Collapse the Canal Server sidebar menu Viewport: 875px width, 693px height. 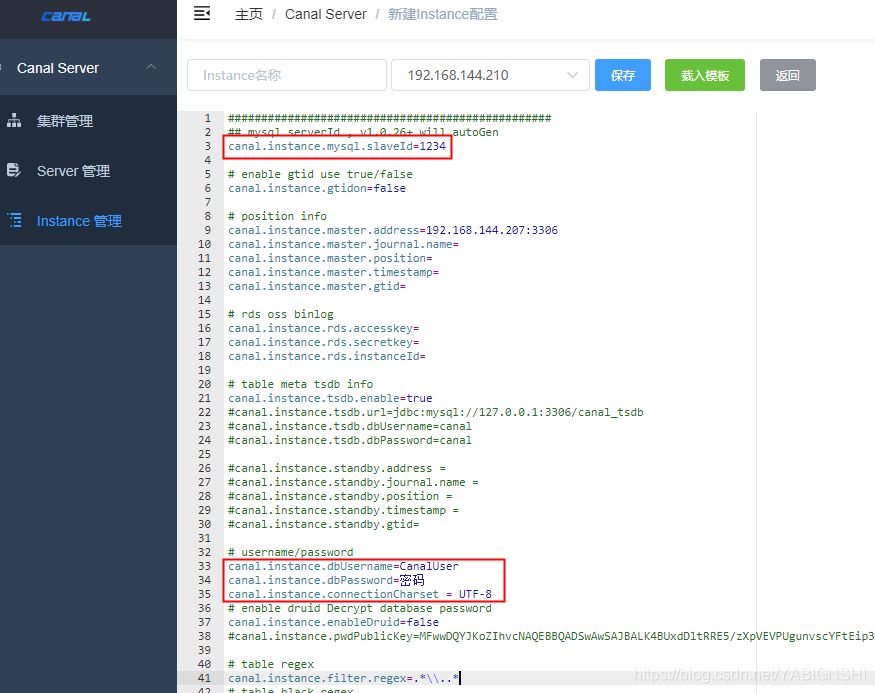151,68
